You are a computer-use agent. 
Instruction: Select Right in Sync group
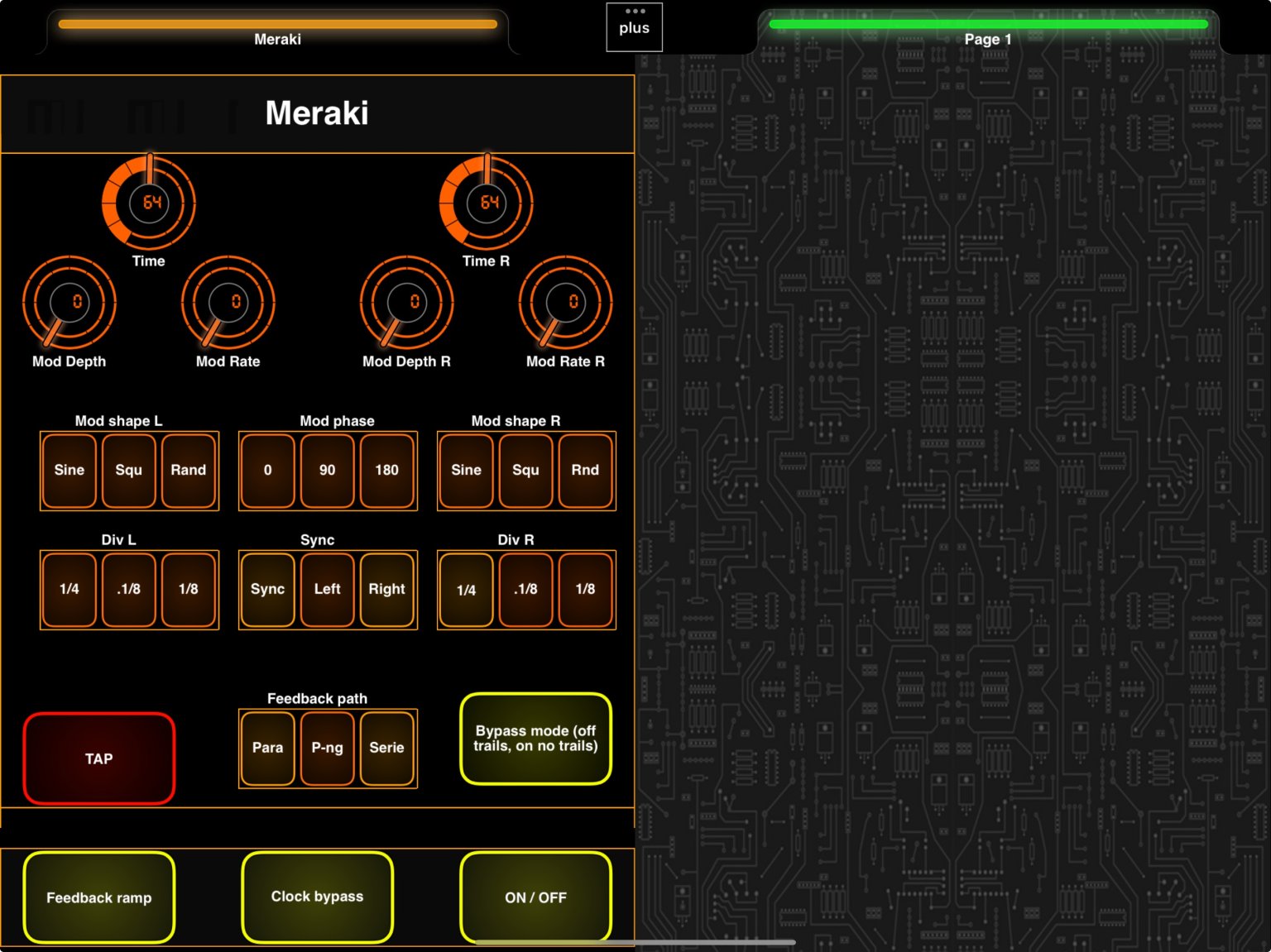pos(387,590)
